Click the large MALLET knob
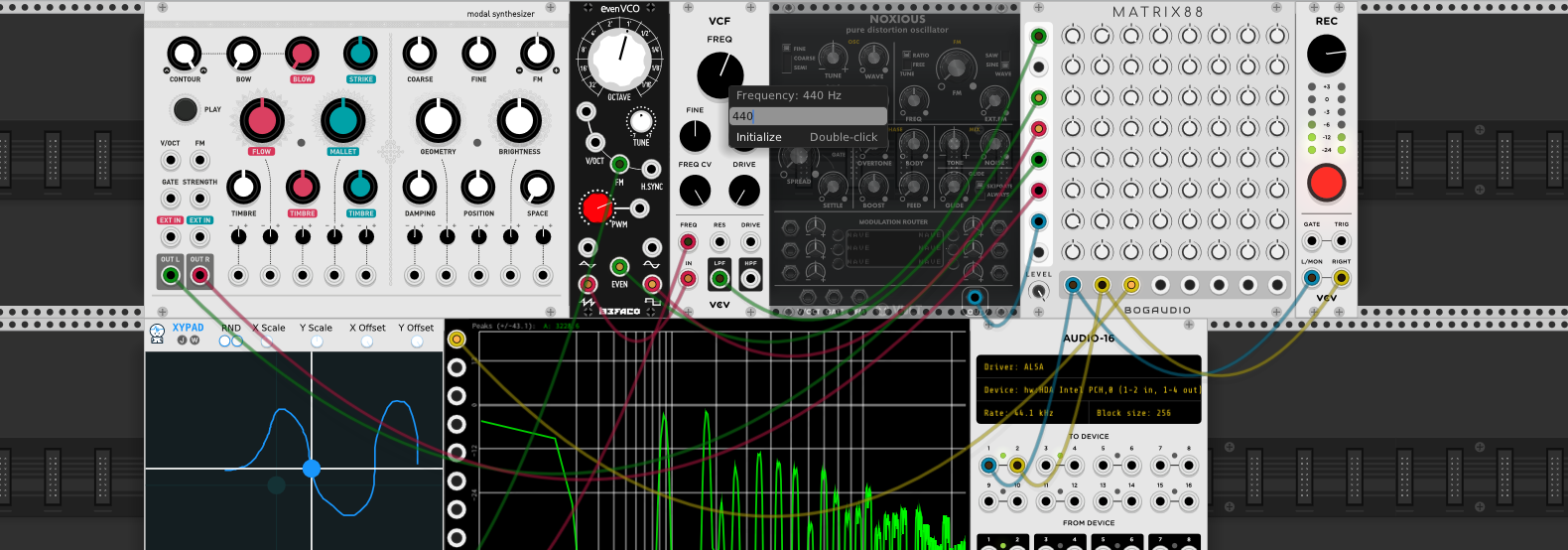1568x550 pixels. pos(342,120)
